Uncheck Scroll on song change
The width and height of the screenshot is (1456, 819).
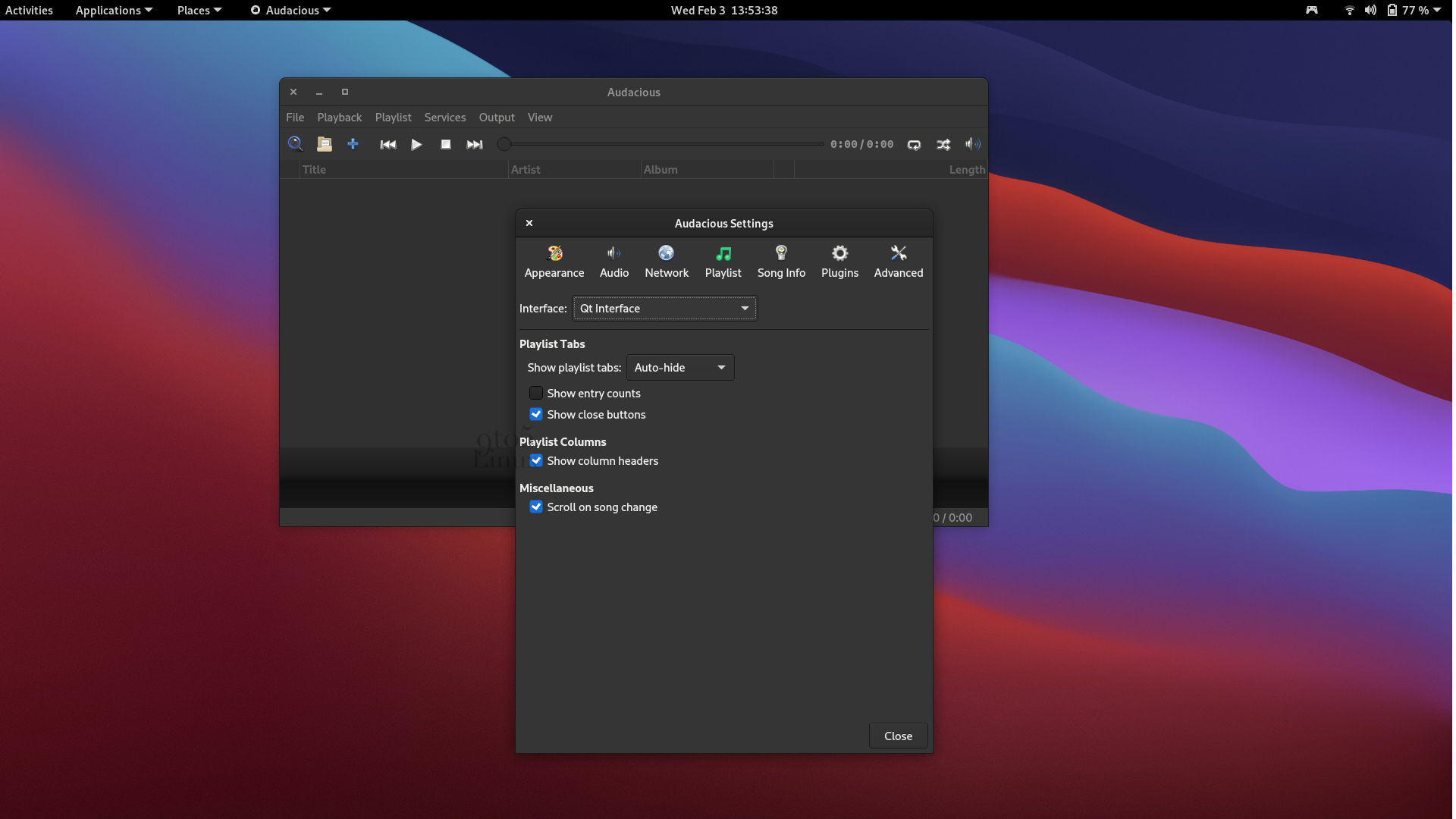[536, 507]
